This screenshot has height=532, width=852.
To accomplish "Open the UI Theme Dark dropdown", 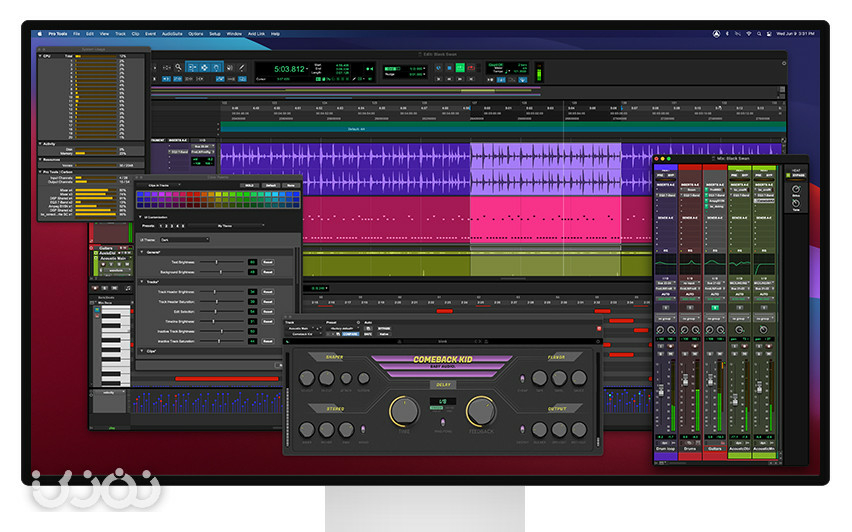I will point(184,240).
